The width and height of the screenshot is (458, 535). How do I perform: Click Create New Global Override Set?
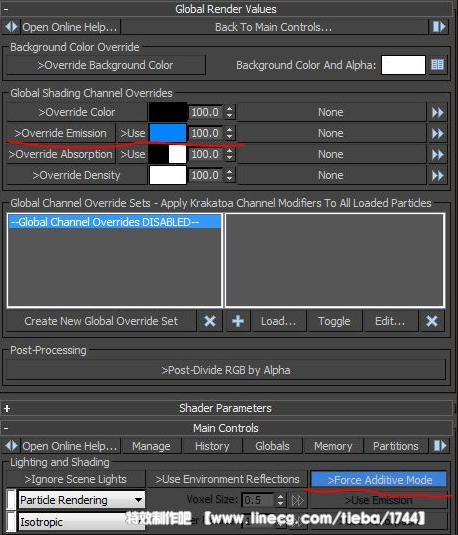pos(101,321)
